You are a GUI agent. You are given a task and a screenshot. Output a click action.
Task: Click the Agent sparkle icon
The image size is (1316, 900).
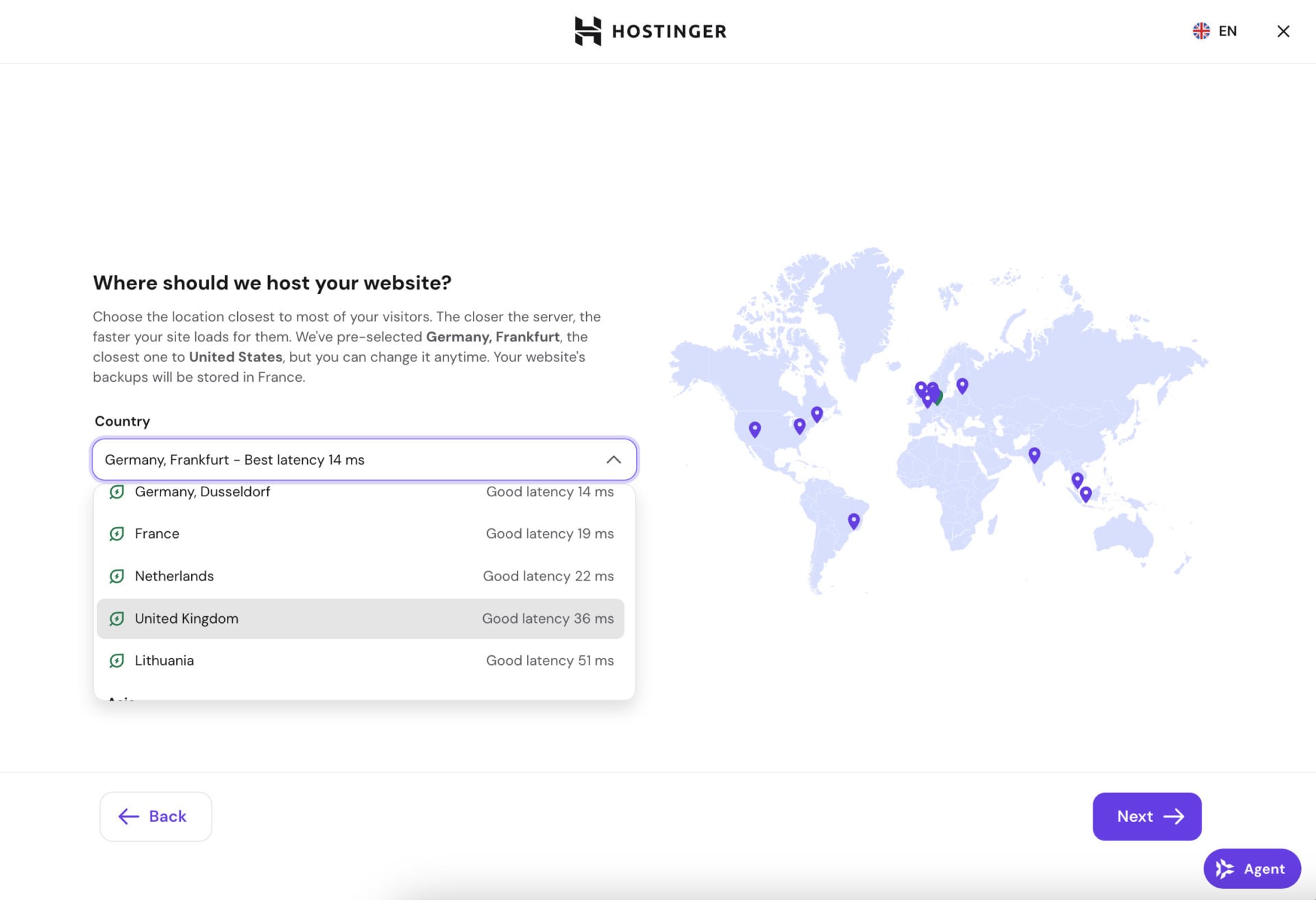(x=1225, y=868)
